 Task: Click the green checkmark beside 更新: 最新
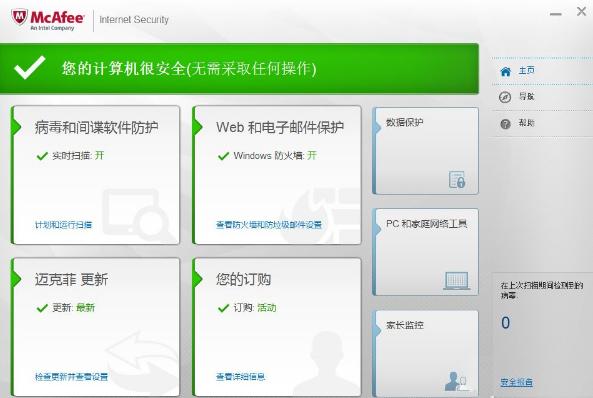42,308
